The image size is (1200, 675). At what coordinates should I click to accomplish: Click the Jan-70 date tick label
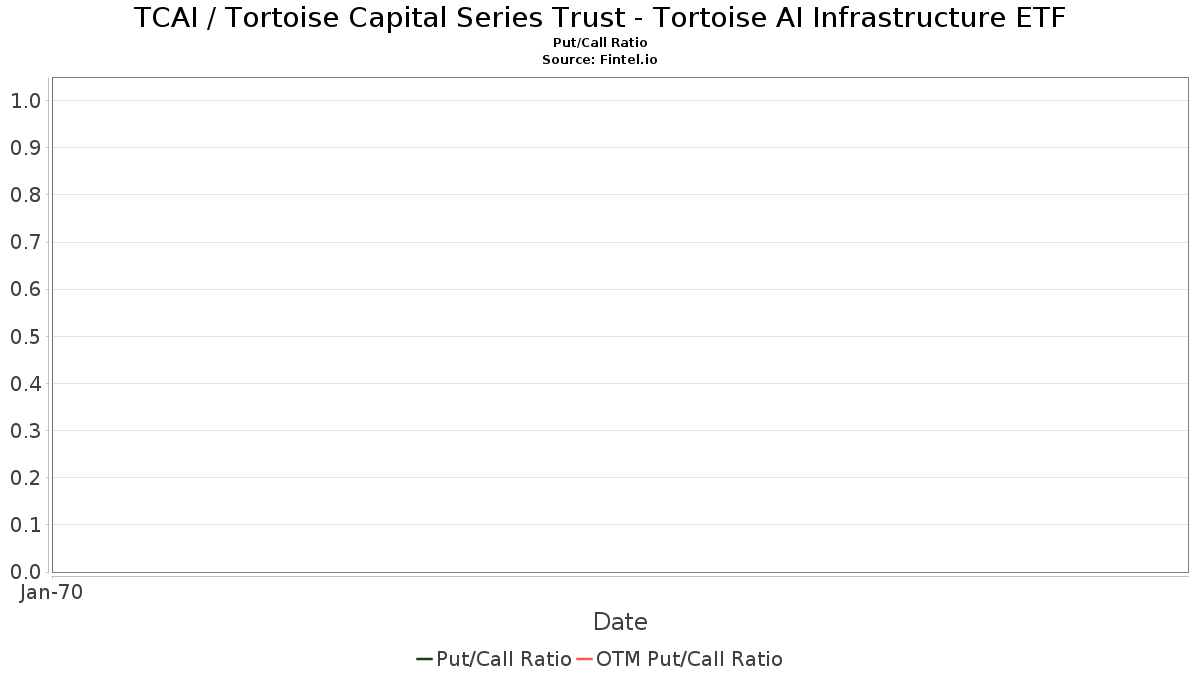[x=52, y=592]
